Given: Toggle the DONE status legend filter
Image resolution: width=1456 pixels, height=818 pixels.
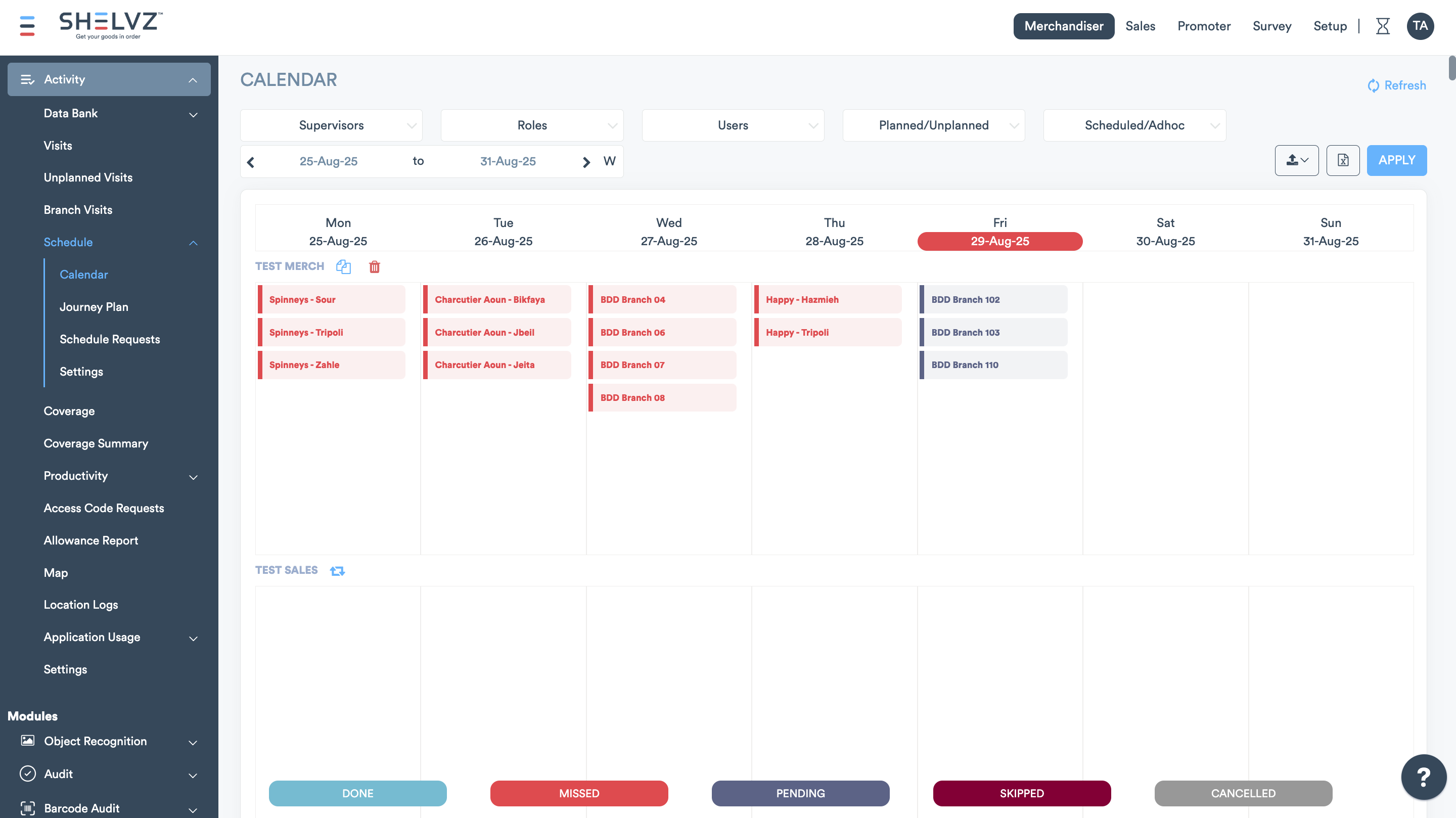Looking at the screenshot, I should pyautogui.click(x=357, y=793).
